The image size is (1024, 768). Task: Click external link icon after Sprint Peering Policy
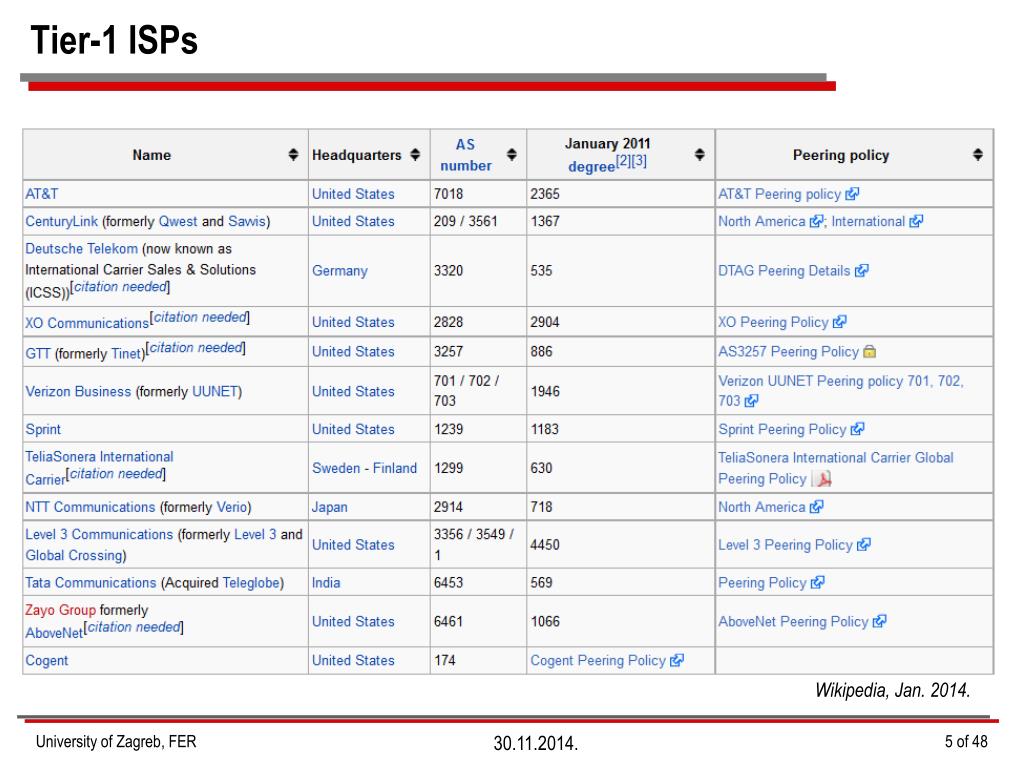pyautogui.click(x=857, y=429)
